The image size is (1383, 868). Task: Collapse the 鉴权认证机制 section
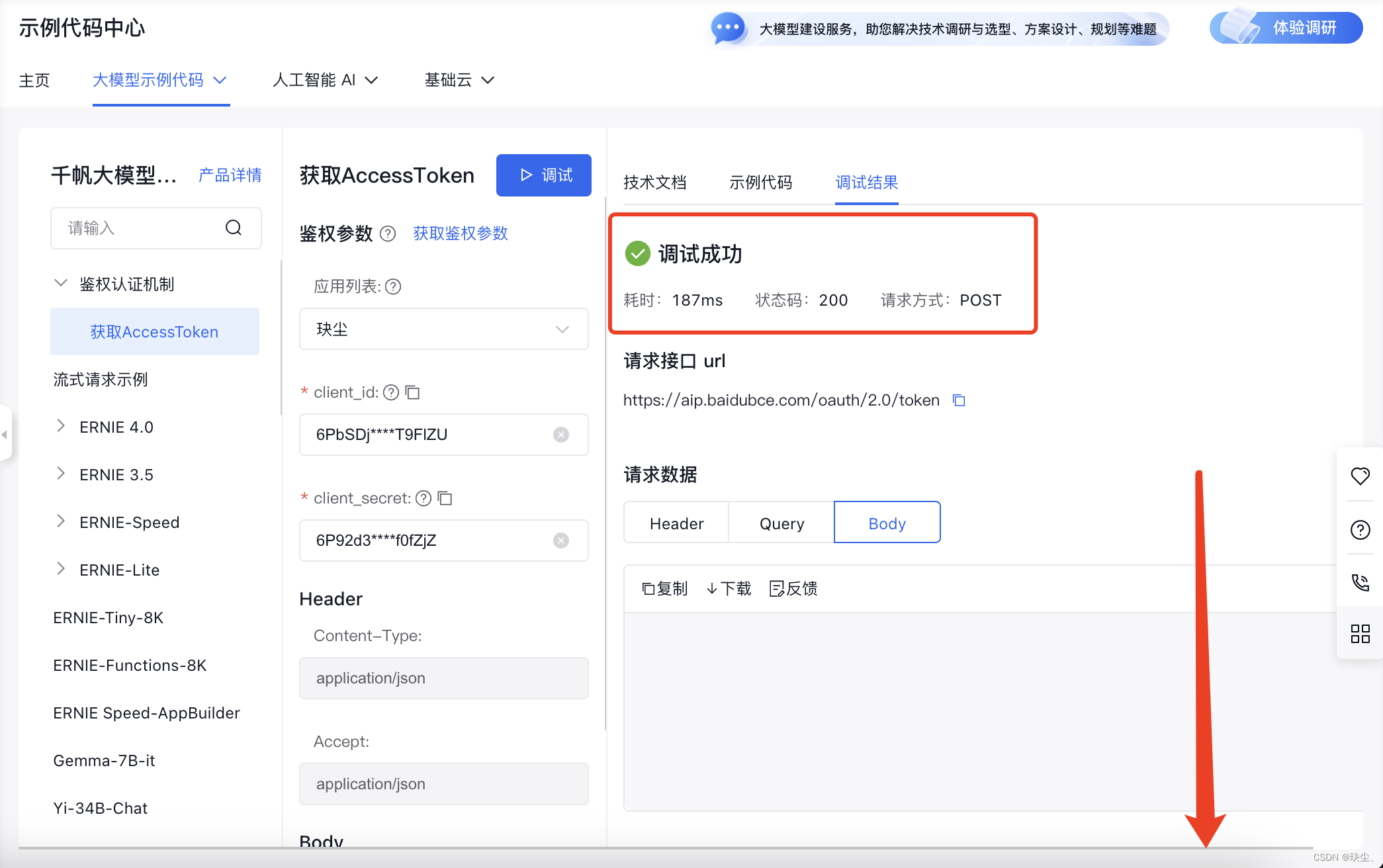tap(61, 283)
